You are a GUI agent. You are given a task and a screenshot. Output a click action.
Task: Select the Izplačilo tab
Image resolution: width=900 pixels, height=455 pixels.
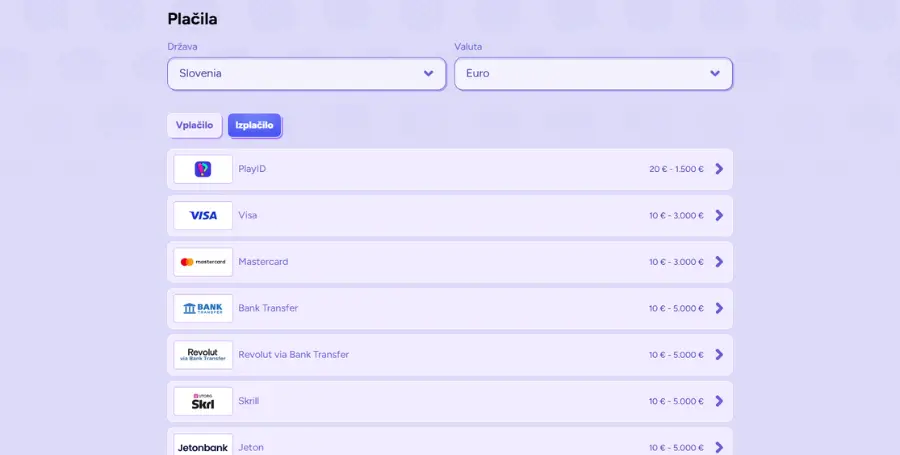pos(254,125)
